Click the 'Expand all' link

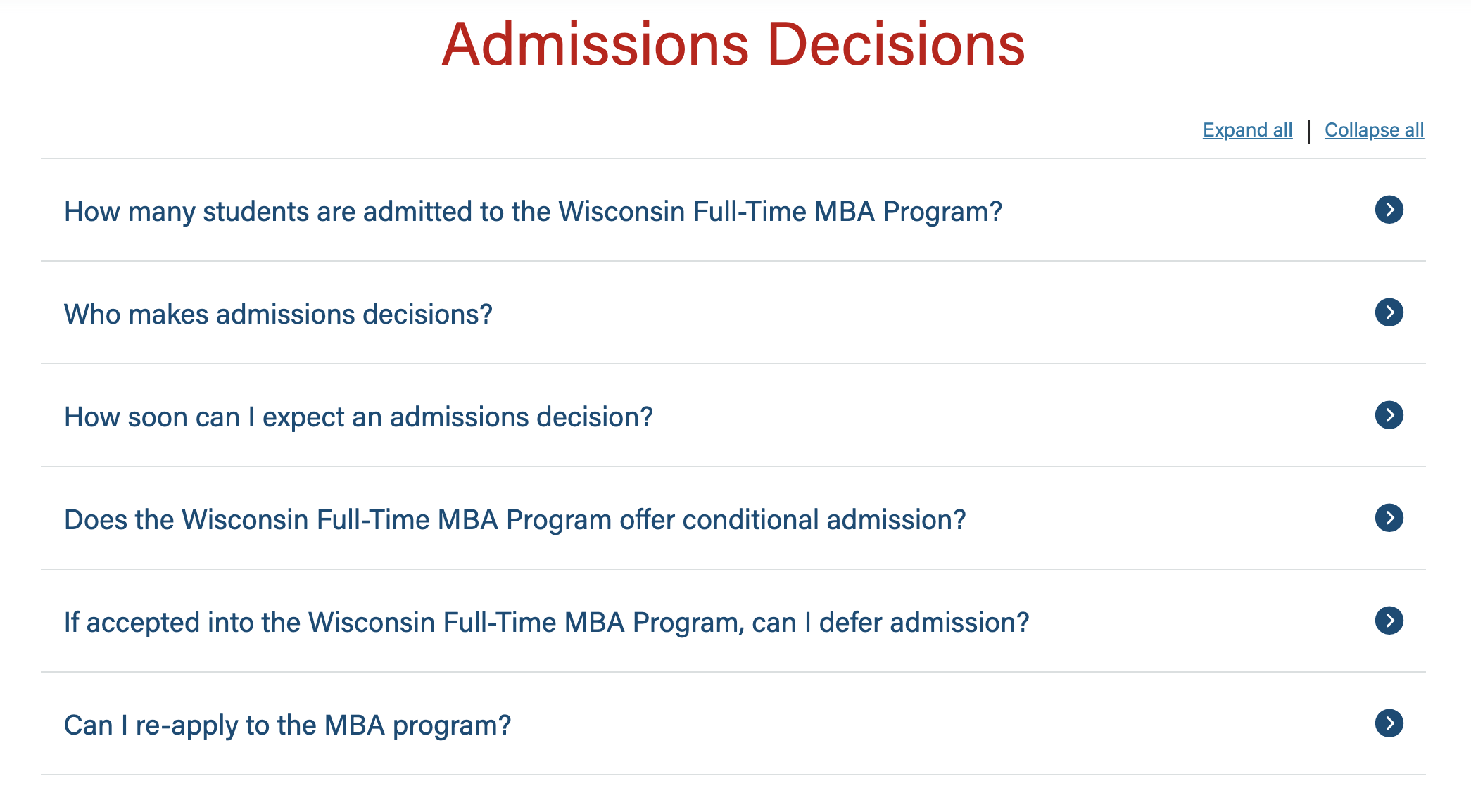coord(1247,130)
